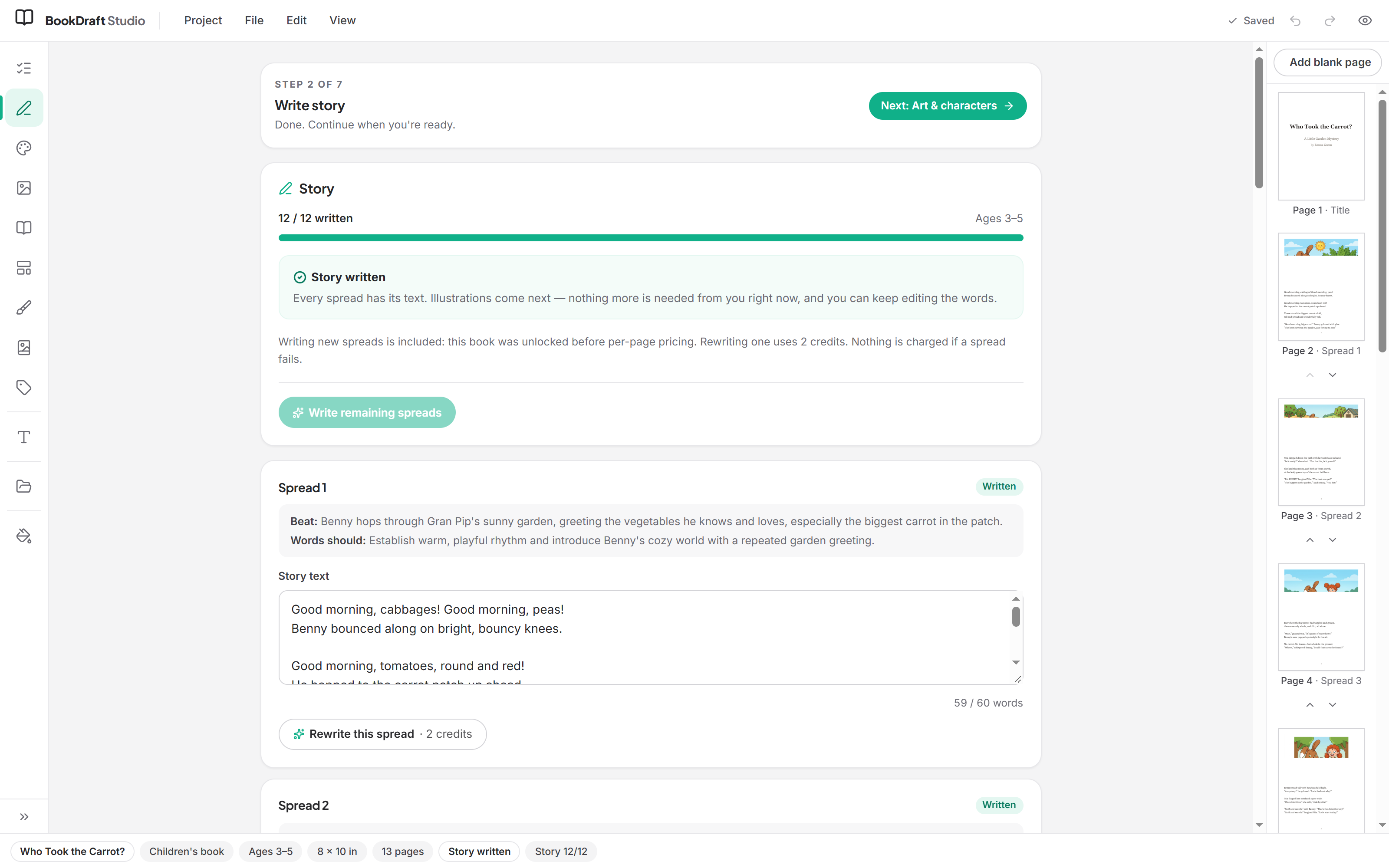
Task: Open the art palette sidebar icon
Action: tap(23, 148)
